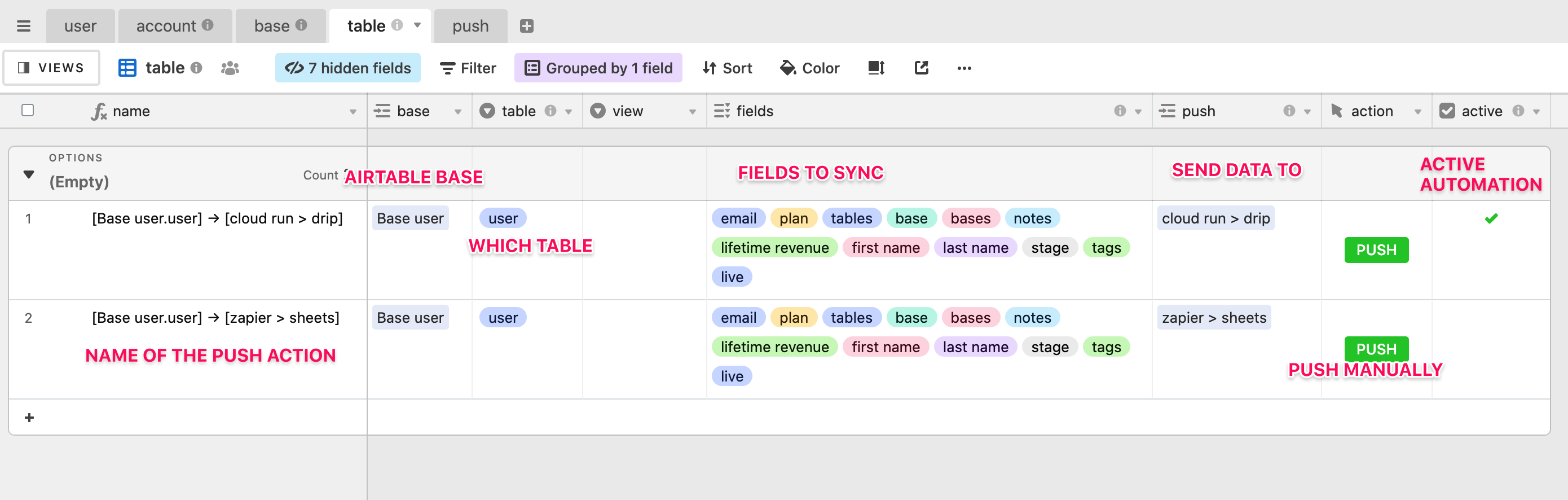This screenshot has height=500, width=1568.
Task: Click info icon on table tab
Action: (x=397, y=25)
